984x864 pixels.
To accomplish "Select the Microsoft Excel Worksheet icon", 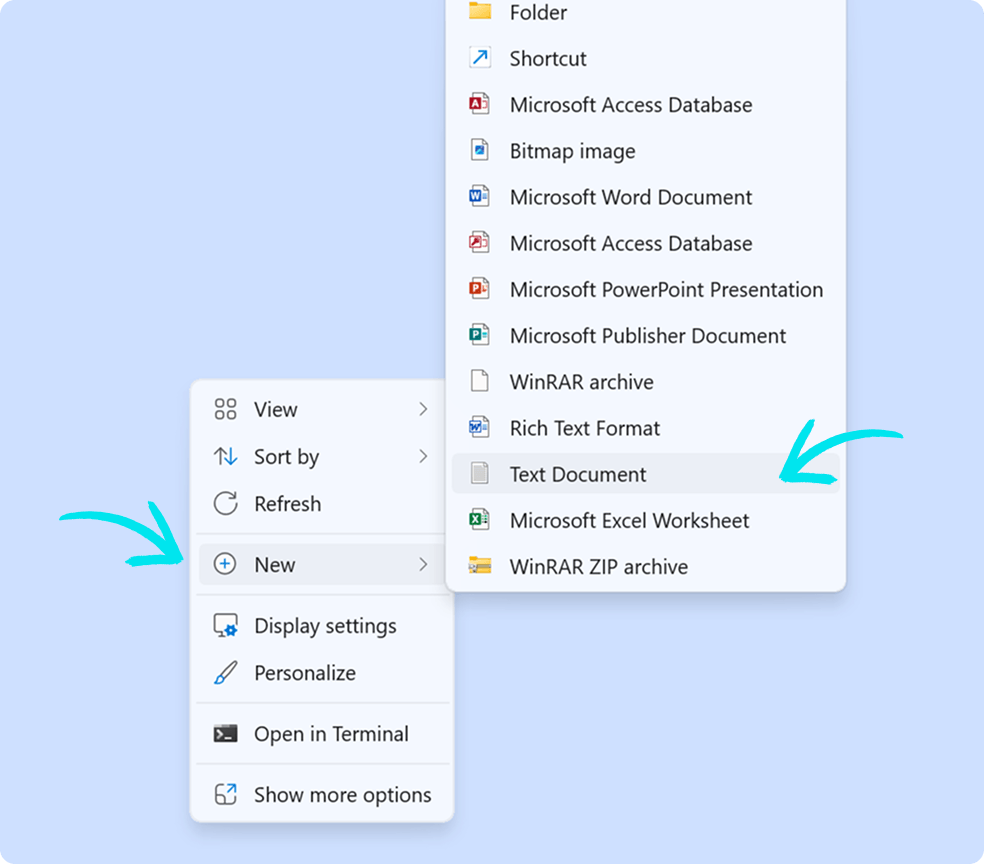I will tap(479, 520).
